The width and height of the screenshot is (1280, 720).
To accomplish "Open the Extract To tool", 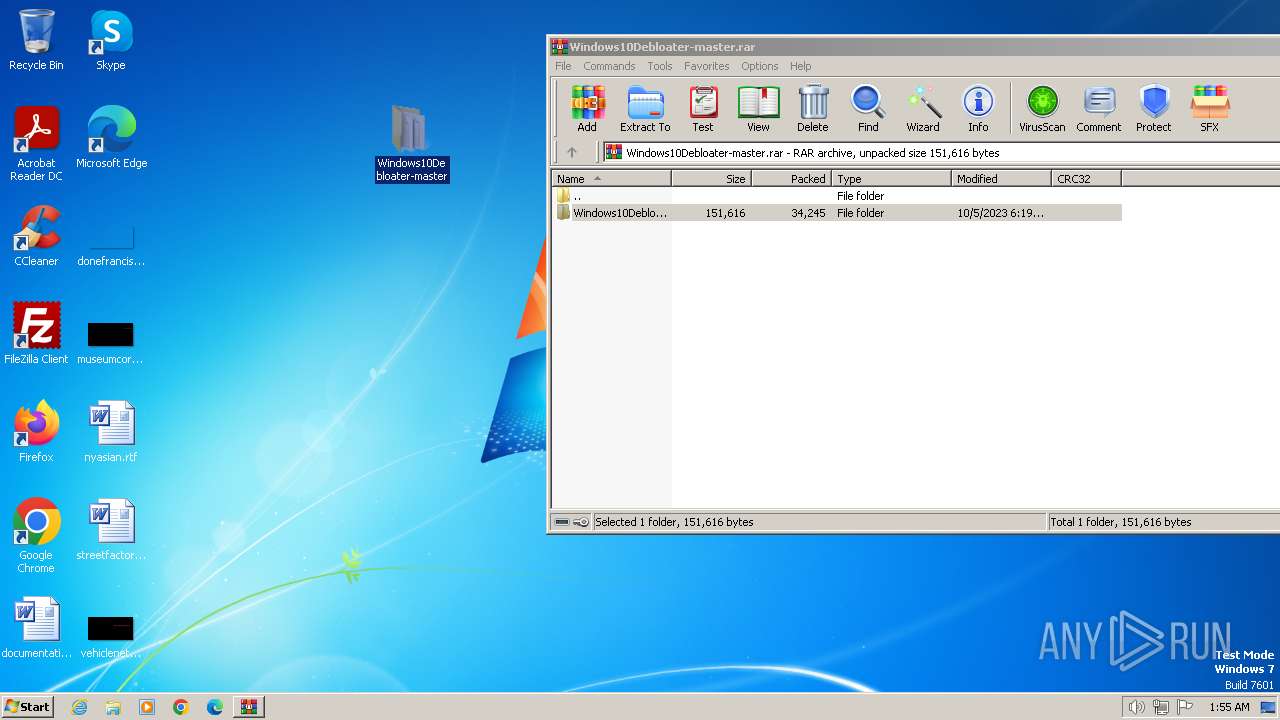I will click(645, 108).
